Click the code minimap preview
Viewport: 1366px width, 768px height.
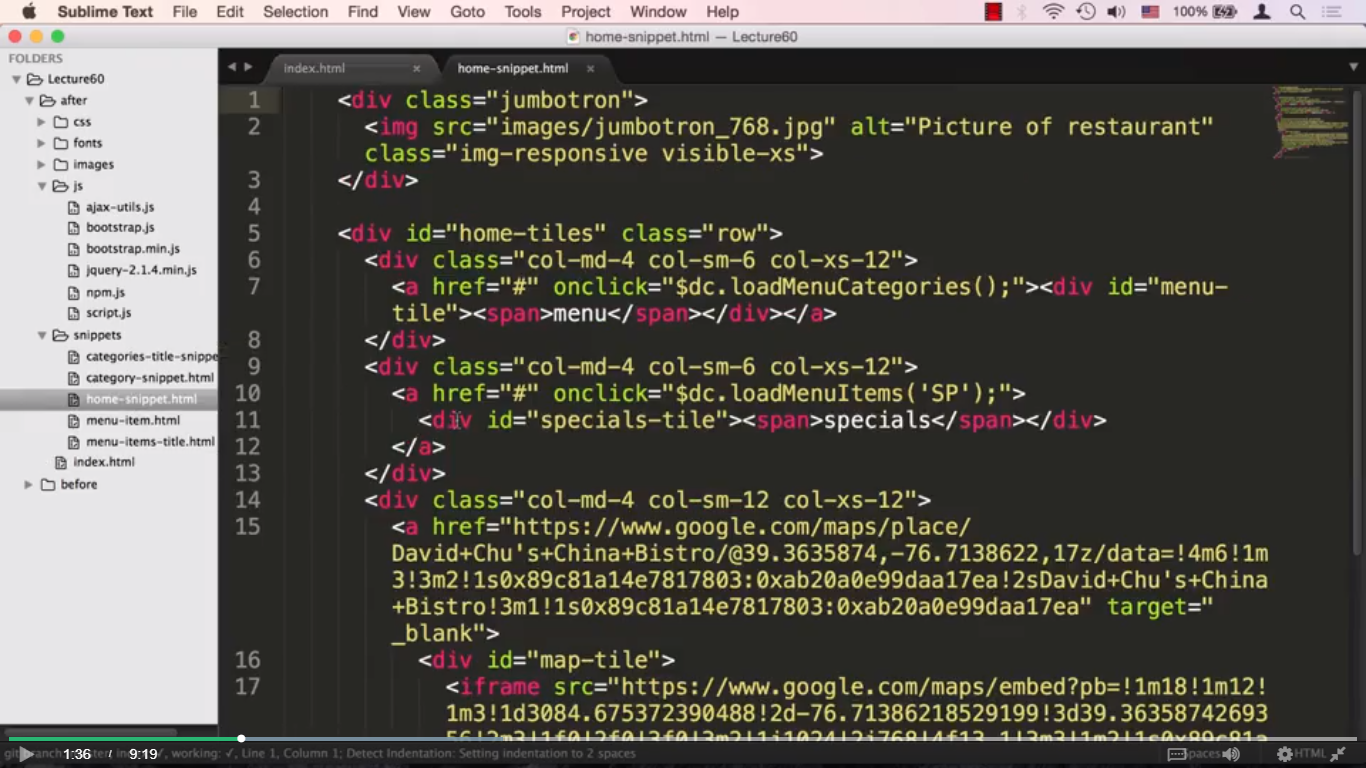click(1309, 122)
